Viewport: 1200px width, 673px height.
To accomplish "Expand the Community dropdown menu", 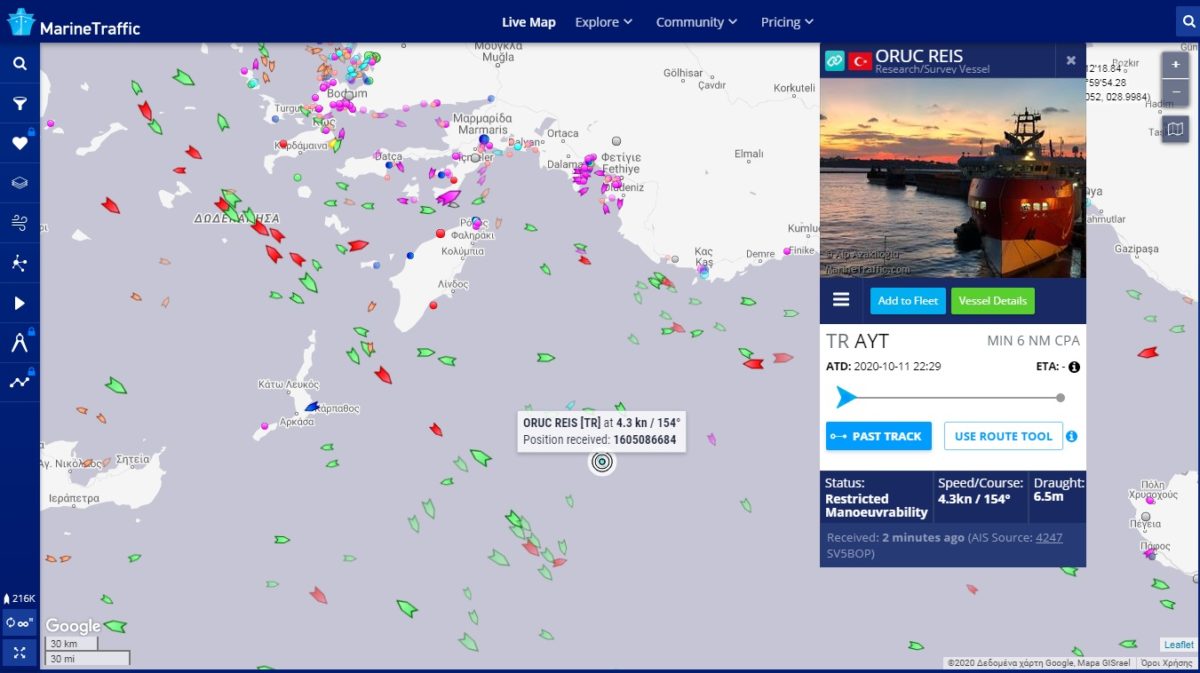I will (696, 22).
